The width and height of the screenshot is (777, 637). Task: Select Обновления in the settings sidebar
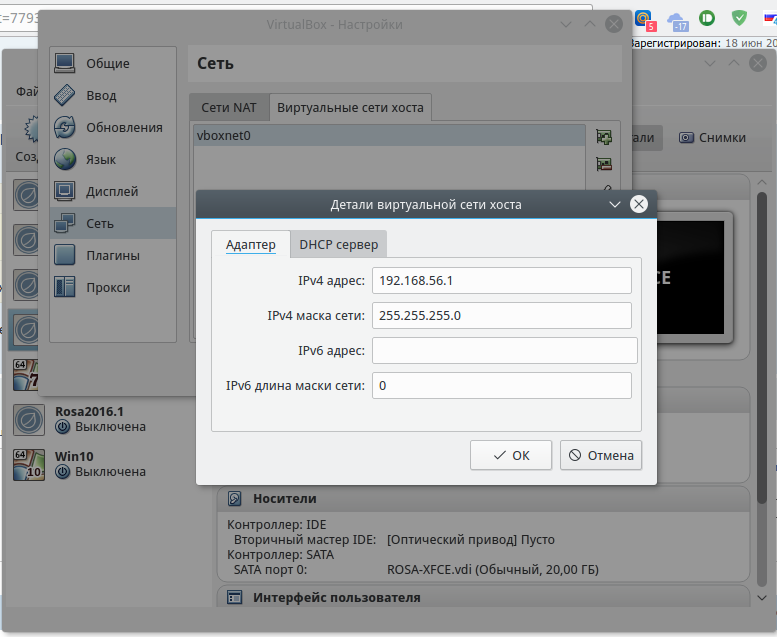coord(112,127)
